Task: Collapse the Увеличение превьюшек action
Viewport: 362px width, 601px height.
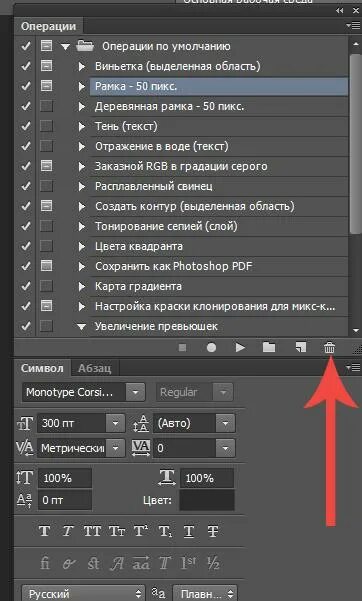Action: 81,327
